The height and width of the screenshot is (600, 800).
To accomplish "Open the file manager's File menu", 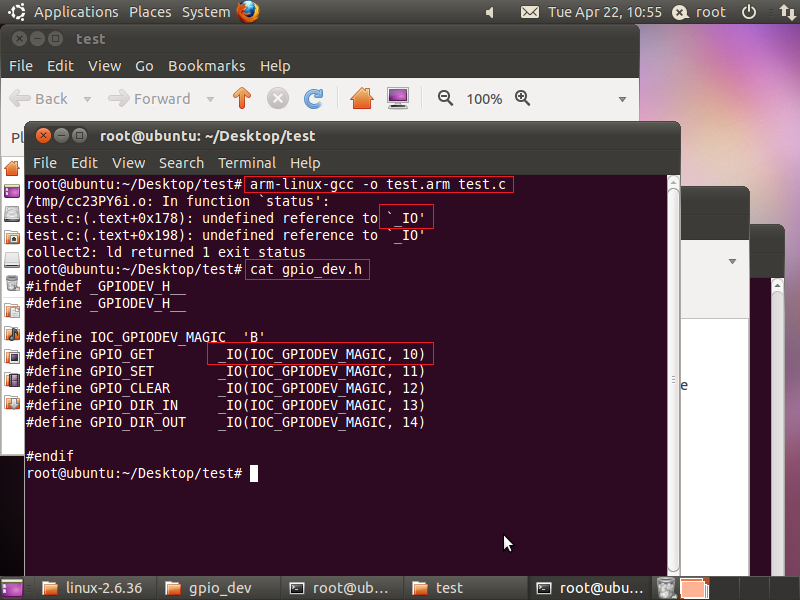I will (21, 66).
